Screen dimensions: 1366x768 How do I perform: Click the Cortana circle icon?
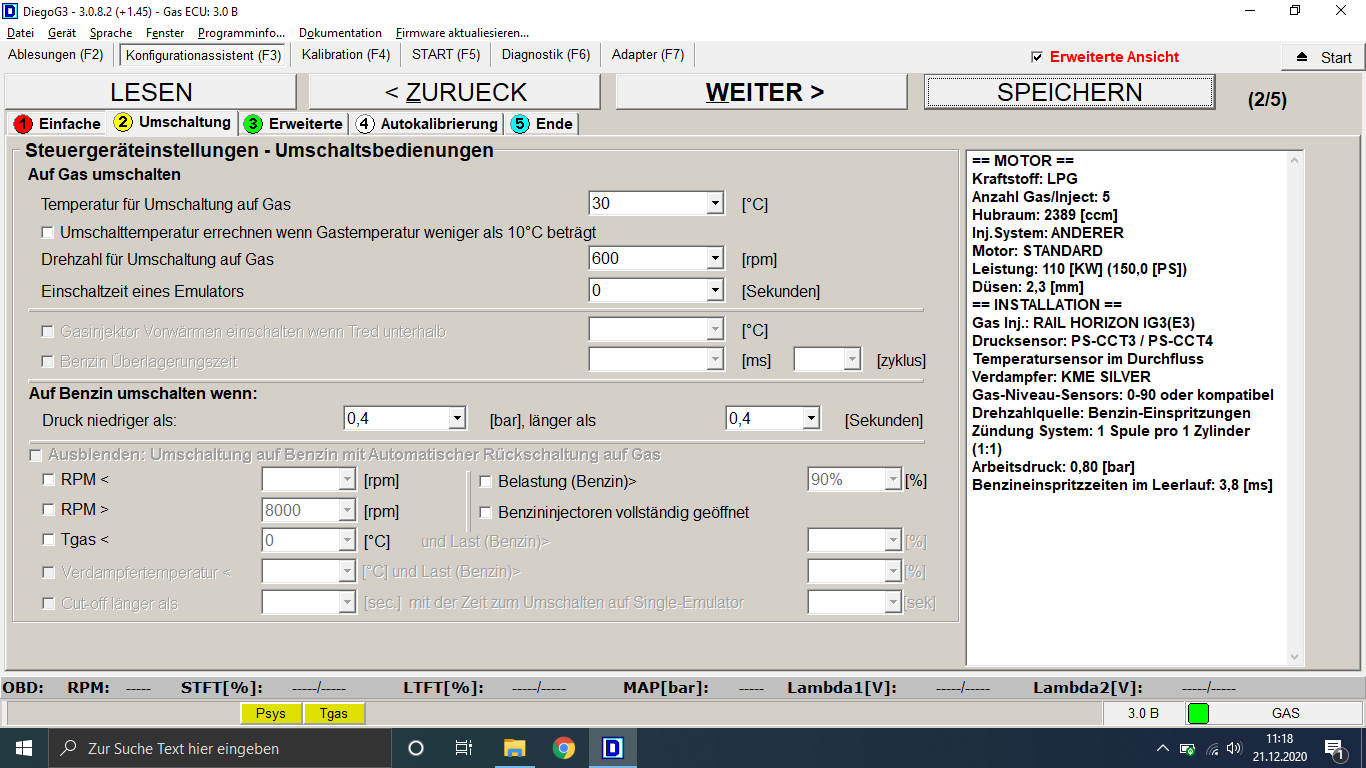click(416, 748)
